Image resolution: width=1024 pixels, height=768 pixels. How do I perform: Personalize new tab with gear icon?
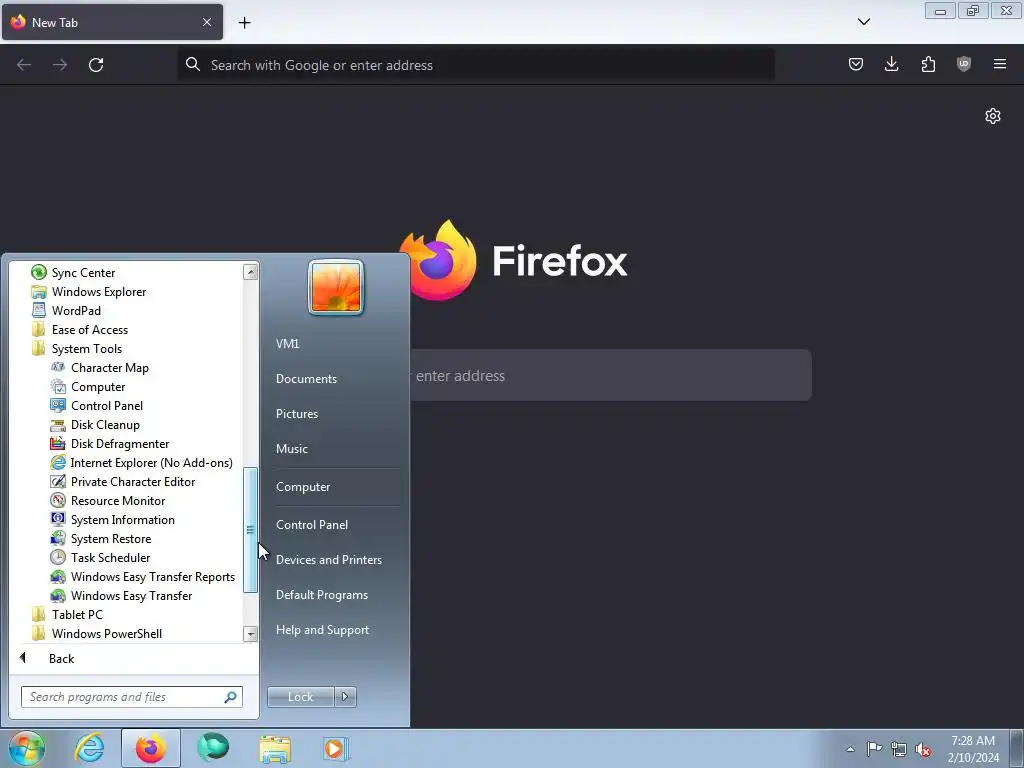993,116
